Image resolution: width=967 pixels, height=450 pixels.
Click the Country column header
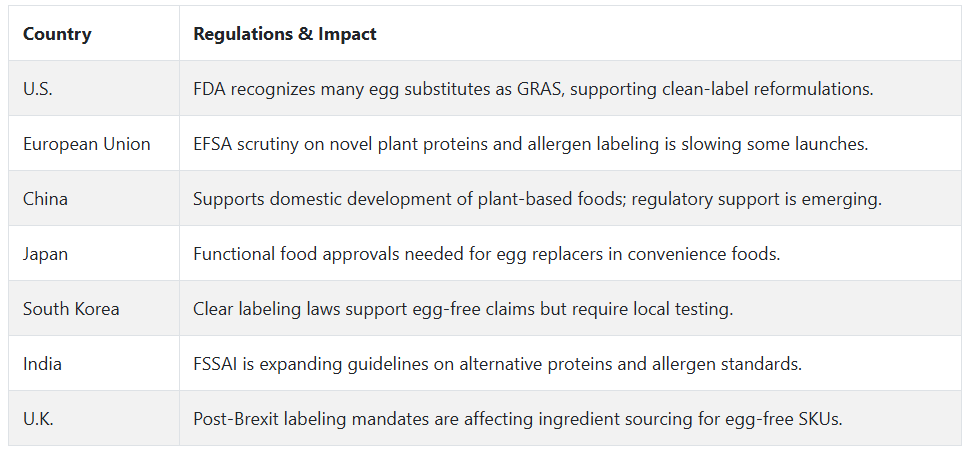point(57,34)
